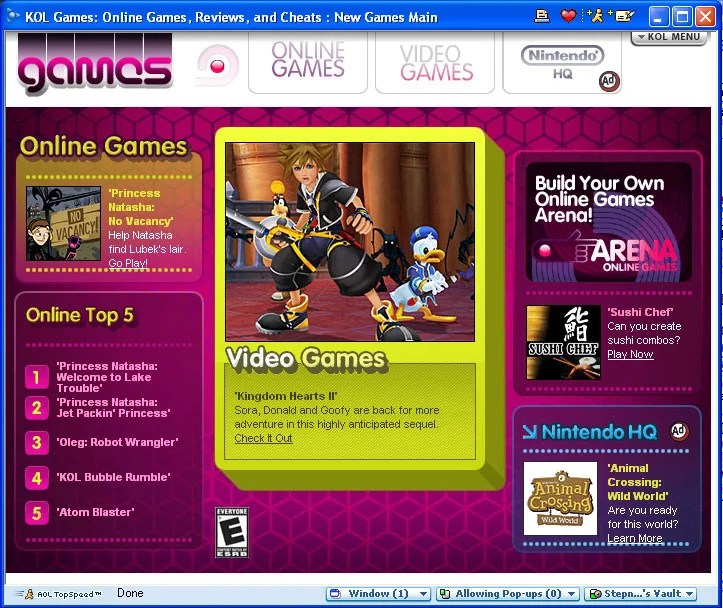Click the blue arrow next to Nintendo HQ
723x608 pixels.
tap(530, 432)
